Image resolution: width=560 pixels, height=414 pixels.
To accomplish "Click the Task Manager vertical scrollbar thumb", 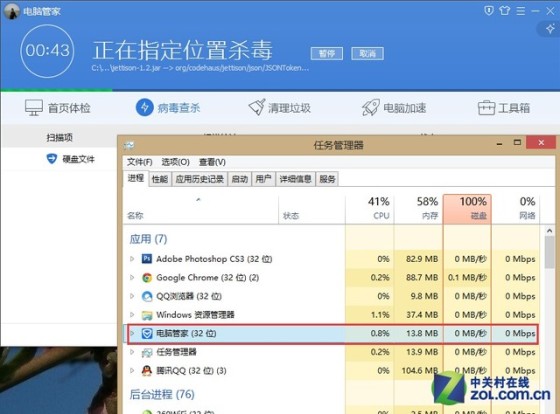I will 550,252.
